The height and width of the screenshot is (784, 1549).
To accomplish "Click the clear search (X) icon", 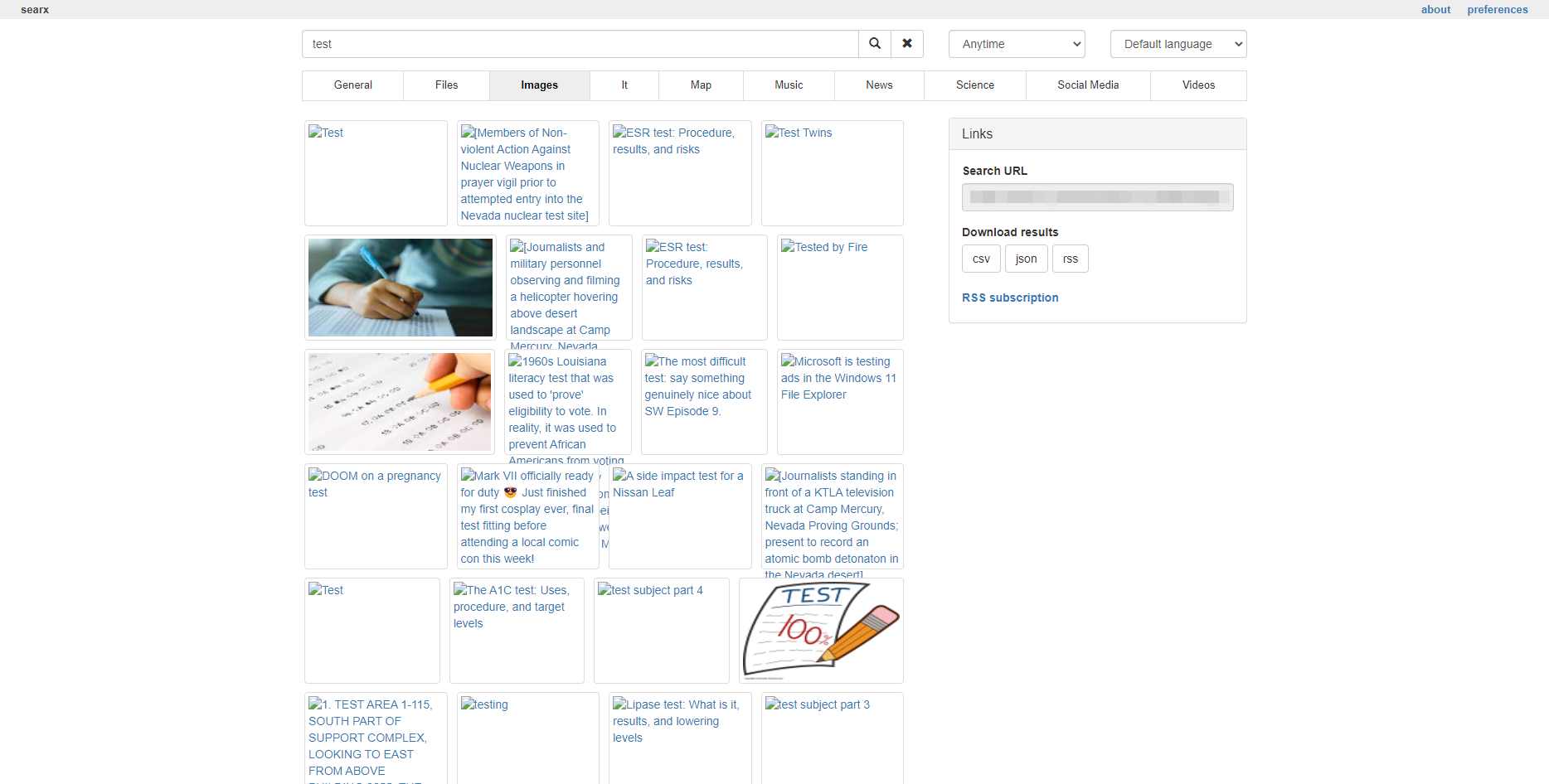I will pos(906,43).
